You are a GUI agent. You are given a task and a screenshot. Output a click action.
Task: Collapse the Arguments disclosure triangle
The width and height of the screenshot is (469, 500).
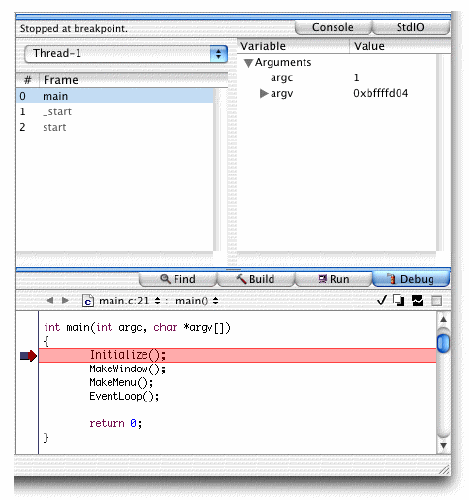click(x=248, y=63)
